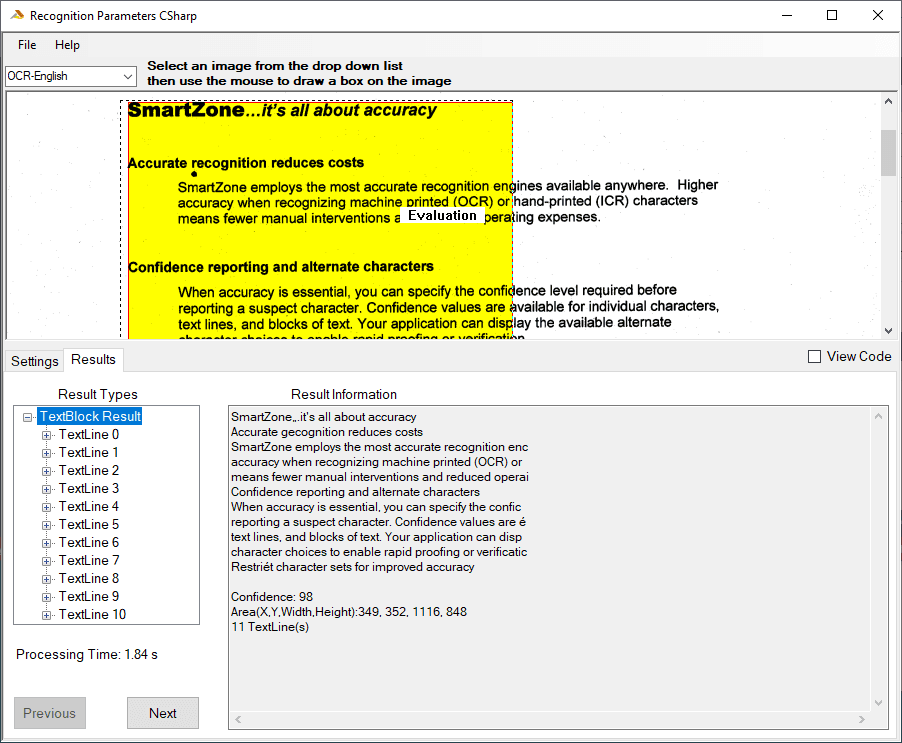This screenshot has width=902, height=743.
Task: Click 'Accurate gecognition reduces costs' result line
Action: point(327,432)
